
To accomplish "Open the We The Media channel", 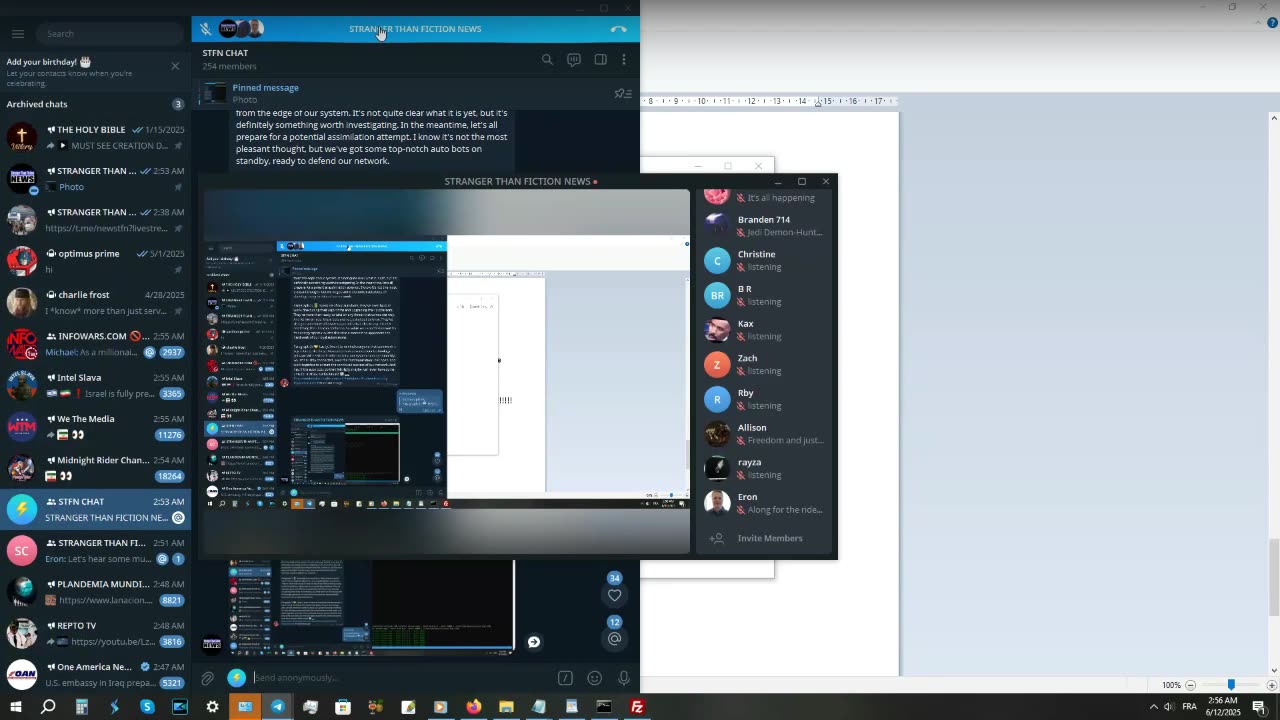I will (95, 426).
